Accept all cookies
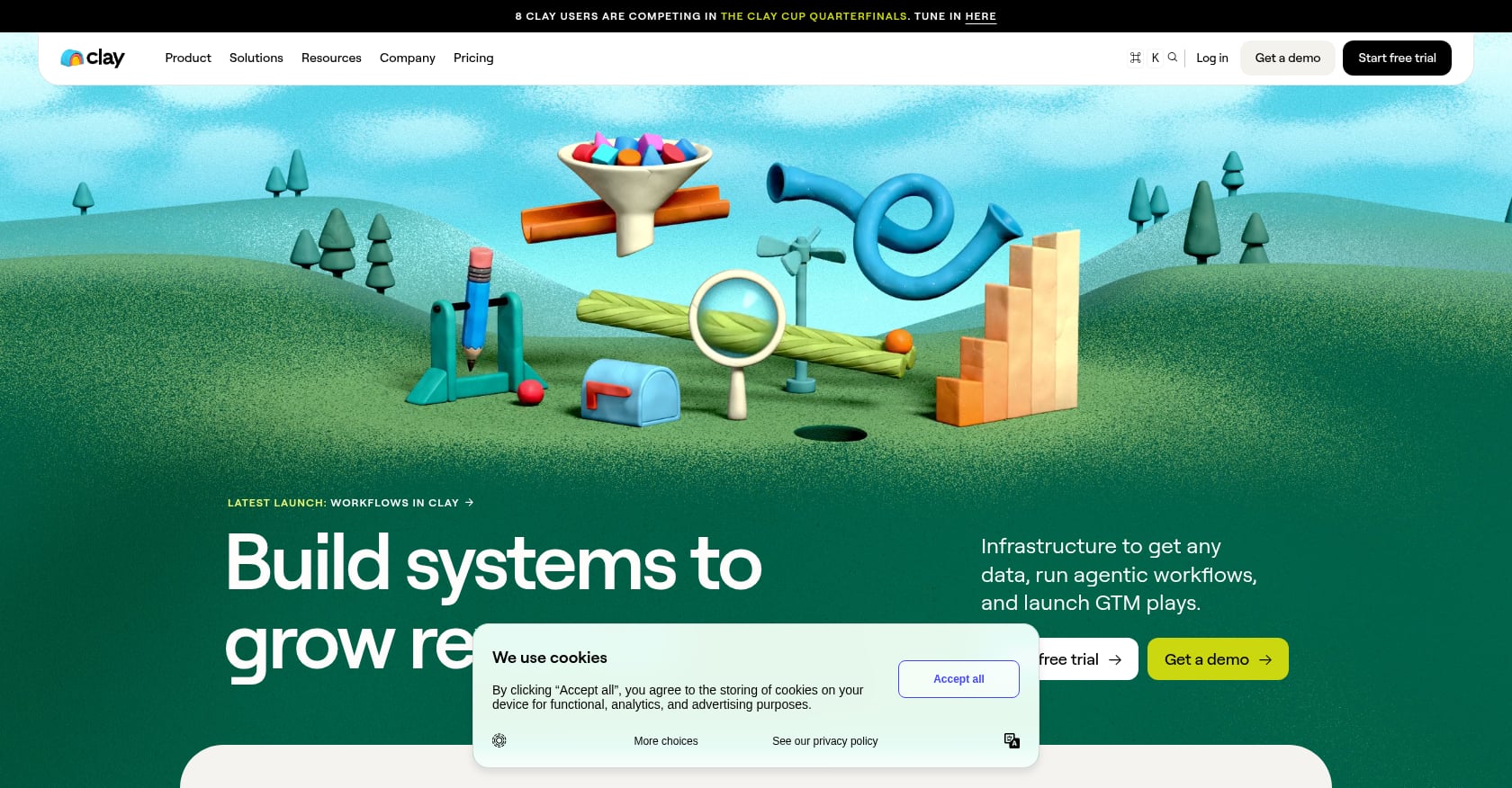Image resolution: width=1512 pixels, height=788 pixels. point(958,679)
